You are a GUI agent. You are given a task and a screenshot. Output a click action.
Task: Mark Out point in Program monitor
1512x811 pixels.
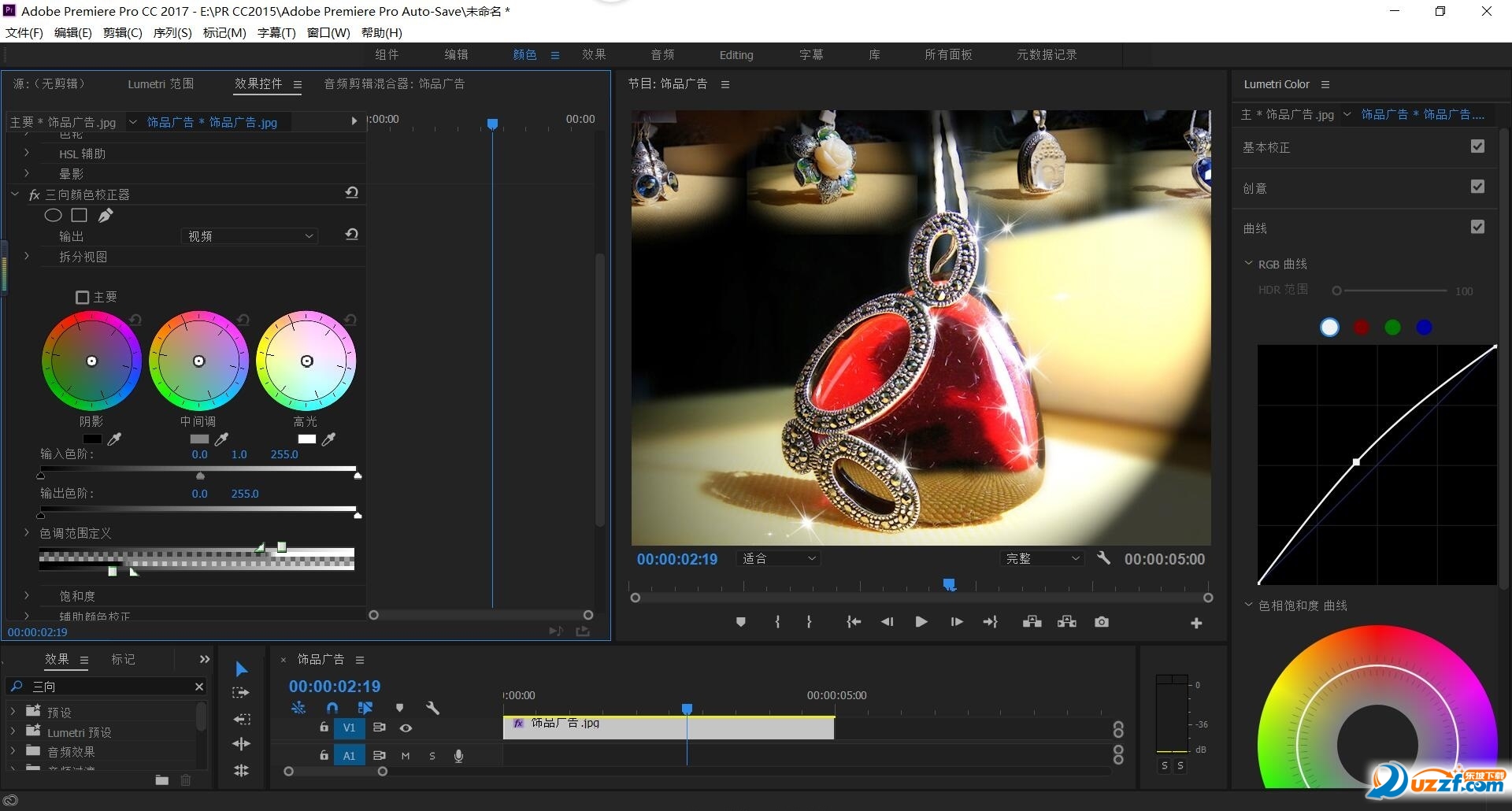(x=809, y=622)
